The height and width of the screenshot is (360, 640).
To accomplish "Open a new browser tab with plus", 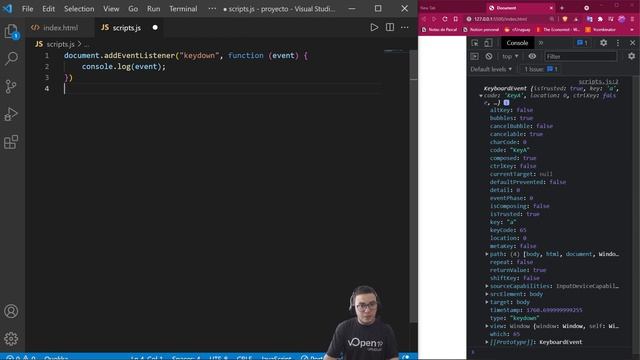I will point(562,8).
